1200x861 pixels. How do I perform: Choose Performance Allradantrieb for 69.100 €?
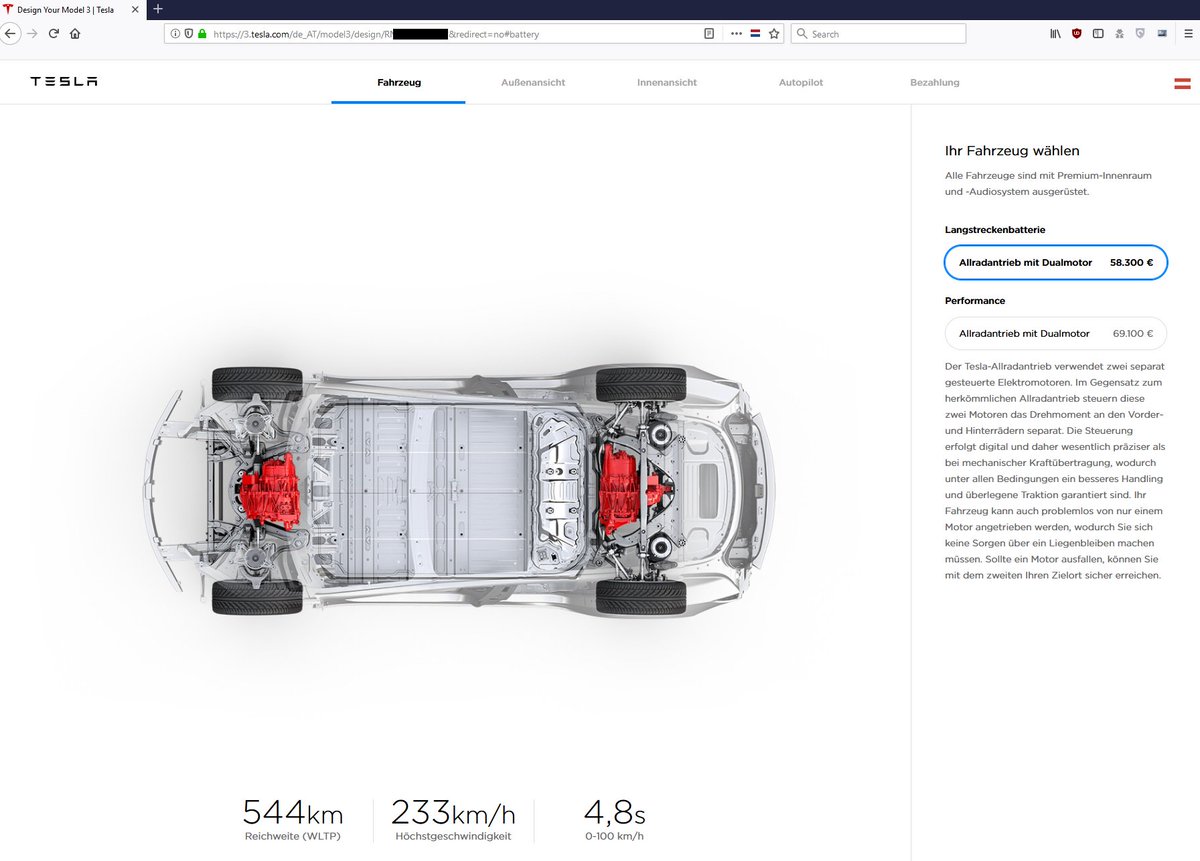click(x=1055, y=333)
